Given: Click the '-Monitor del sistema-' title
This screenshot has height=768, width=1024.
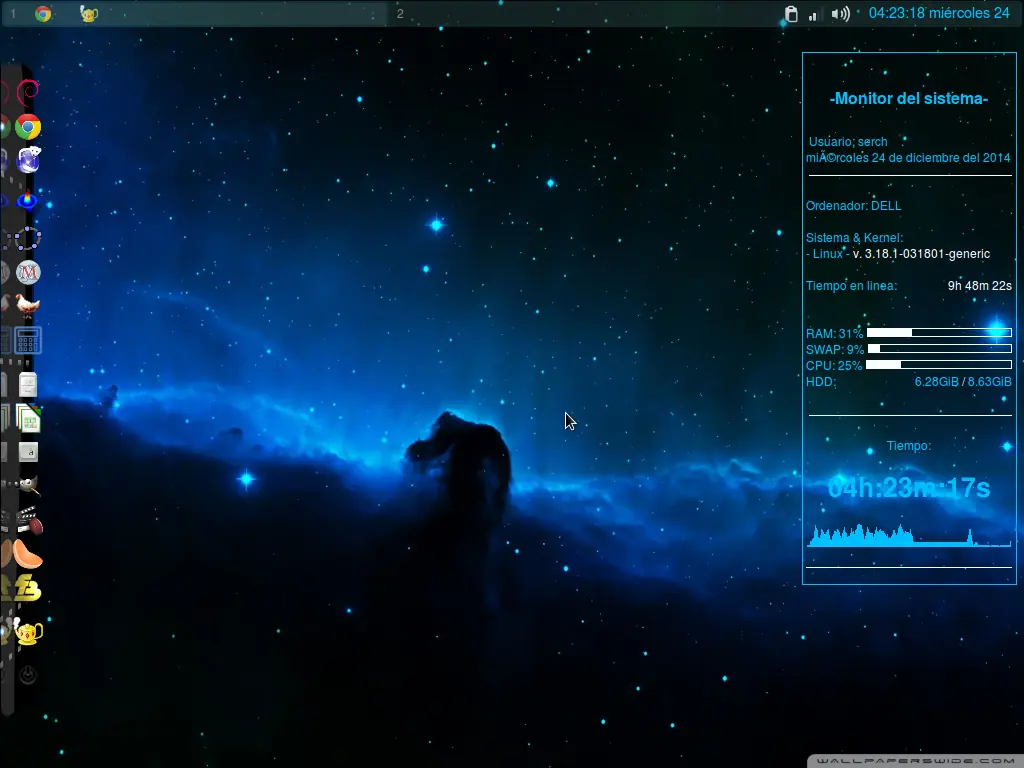Looking at the screenshot, I should (x=908, y=99).
